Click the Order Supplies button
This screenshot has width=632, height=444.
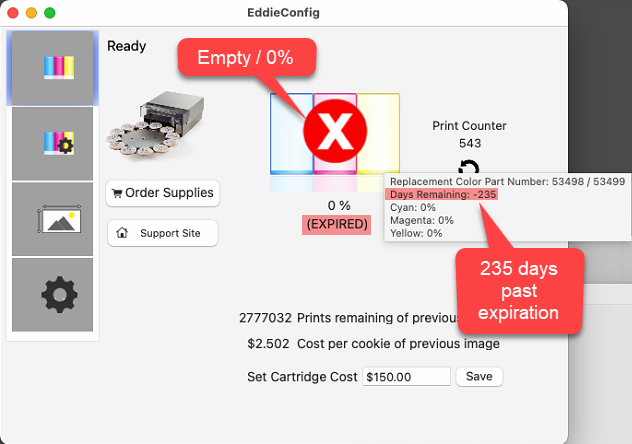pyautogui.click(x=161, y=193)
